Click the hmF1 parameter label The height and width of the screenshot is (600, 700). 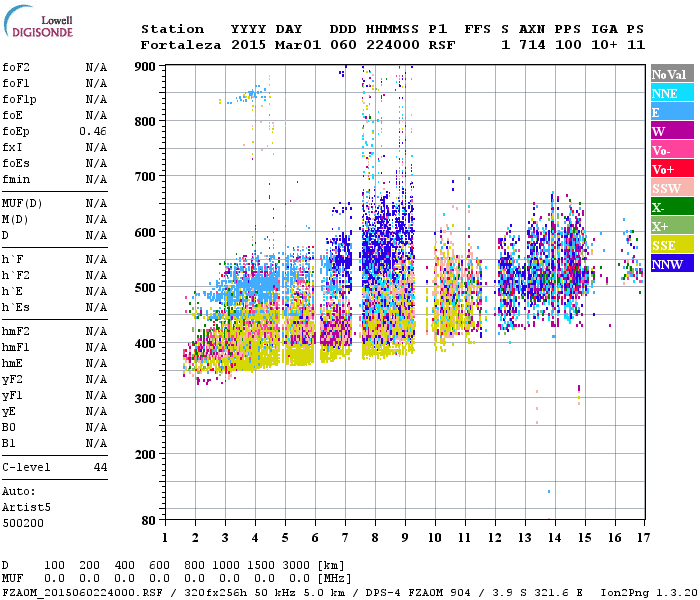[16, 347]
